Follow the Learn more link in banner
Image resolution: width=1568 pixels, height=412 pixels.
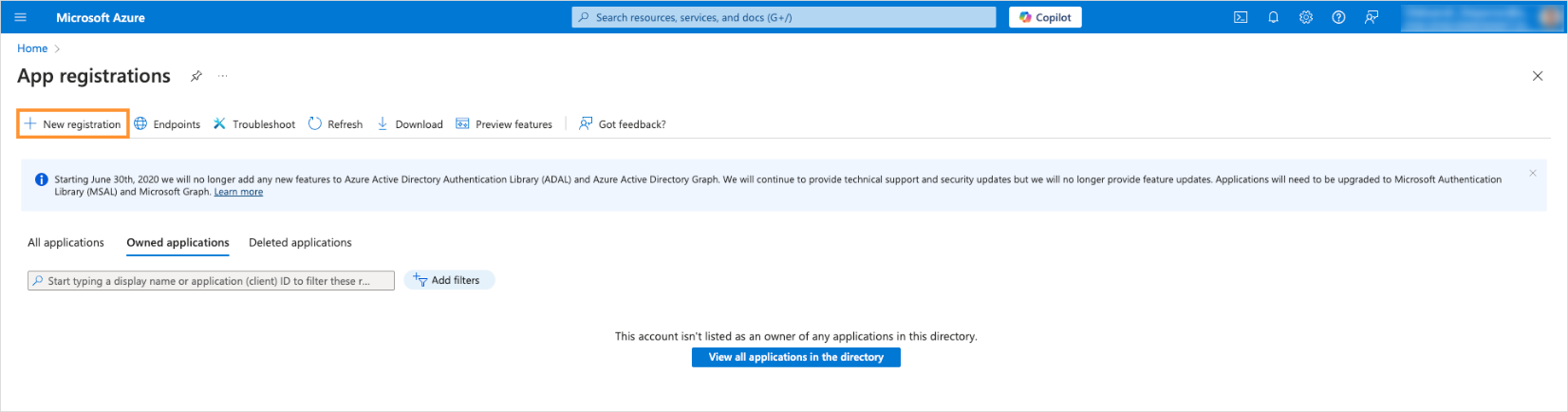point(238,192)
